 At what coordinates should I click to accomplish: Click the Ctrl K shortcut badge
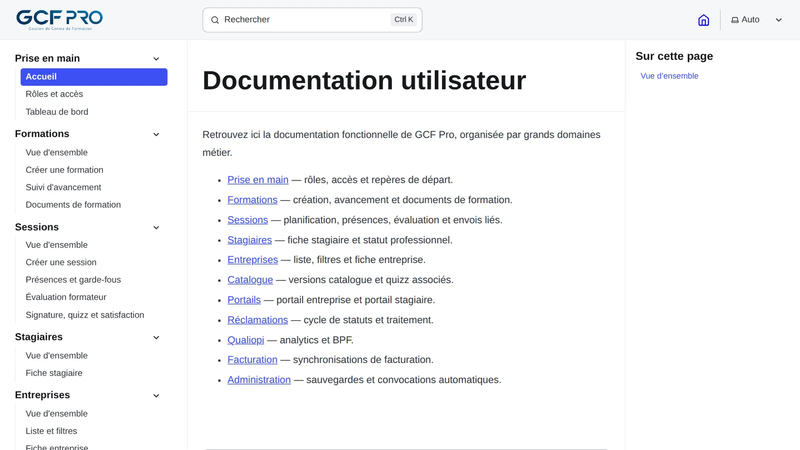pos(404,19)
